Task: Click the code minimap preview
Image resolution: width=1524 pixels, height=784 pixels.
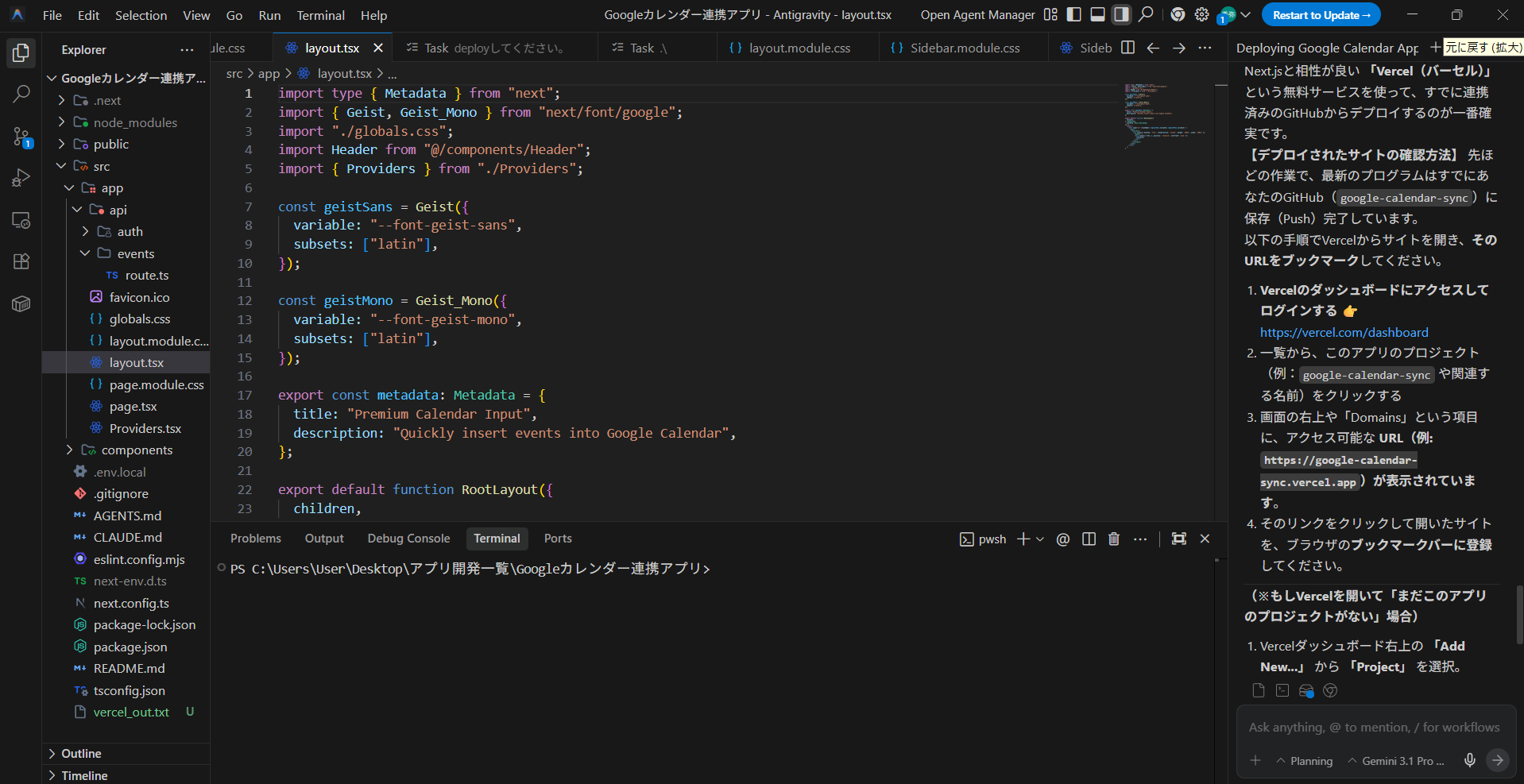Action: (x=1163, y=115)
